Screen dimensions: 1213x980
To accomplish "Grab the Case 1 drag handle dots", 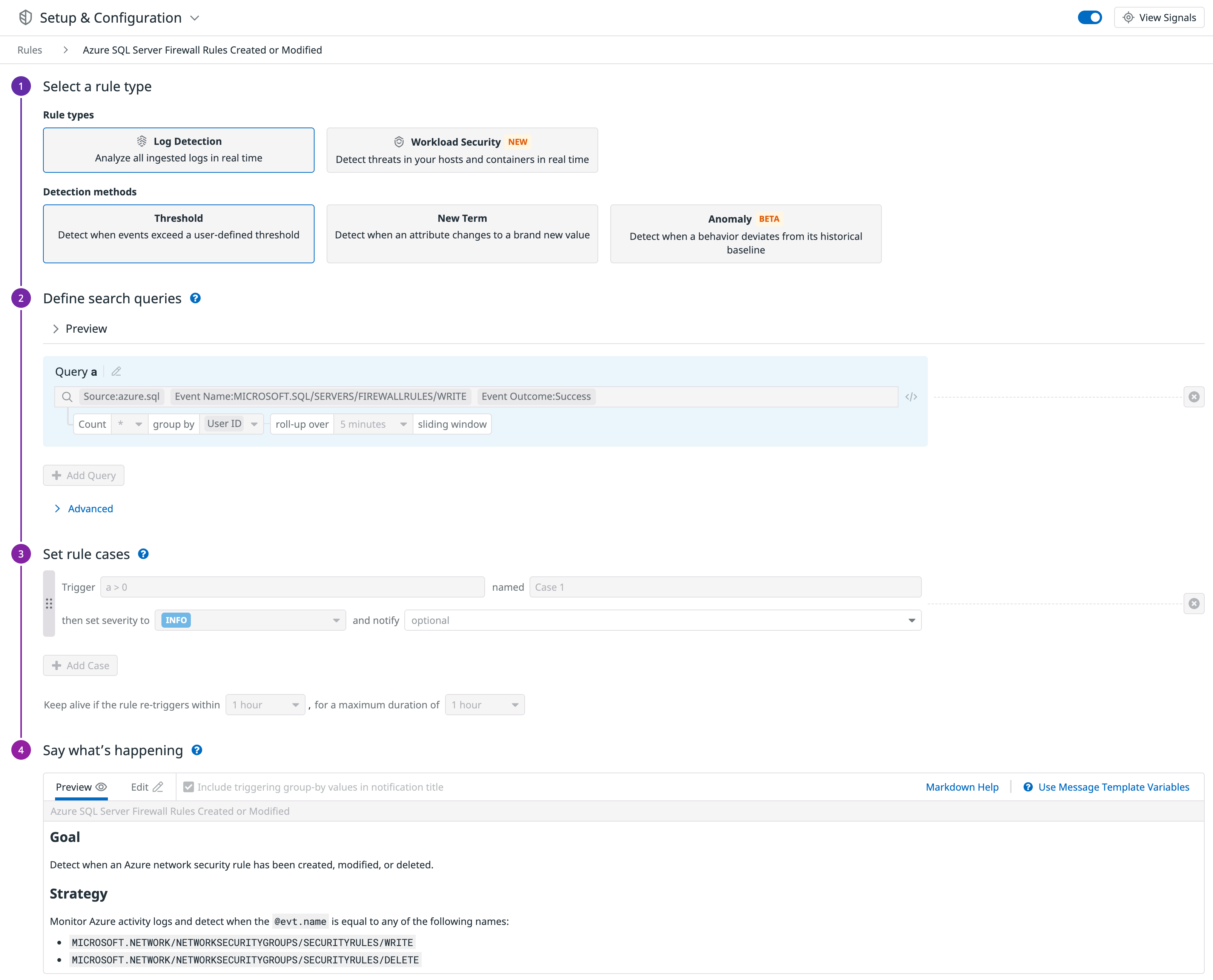I will point(49,604).
